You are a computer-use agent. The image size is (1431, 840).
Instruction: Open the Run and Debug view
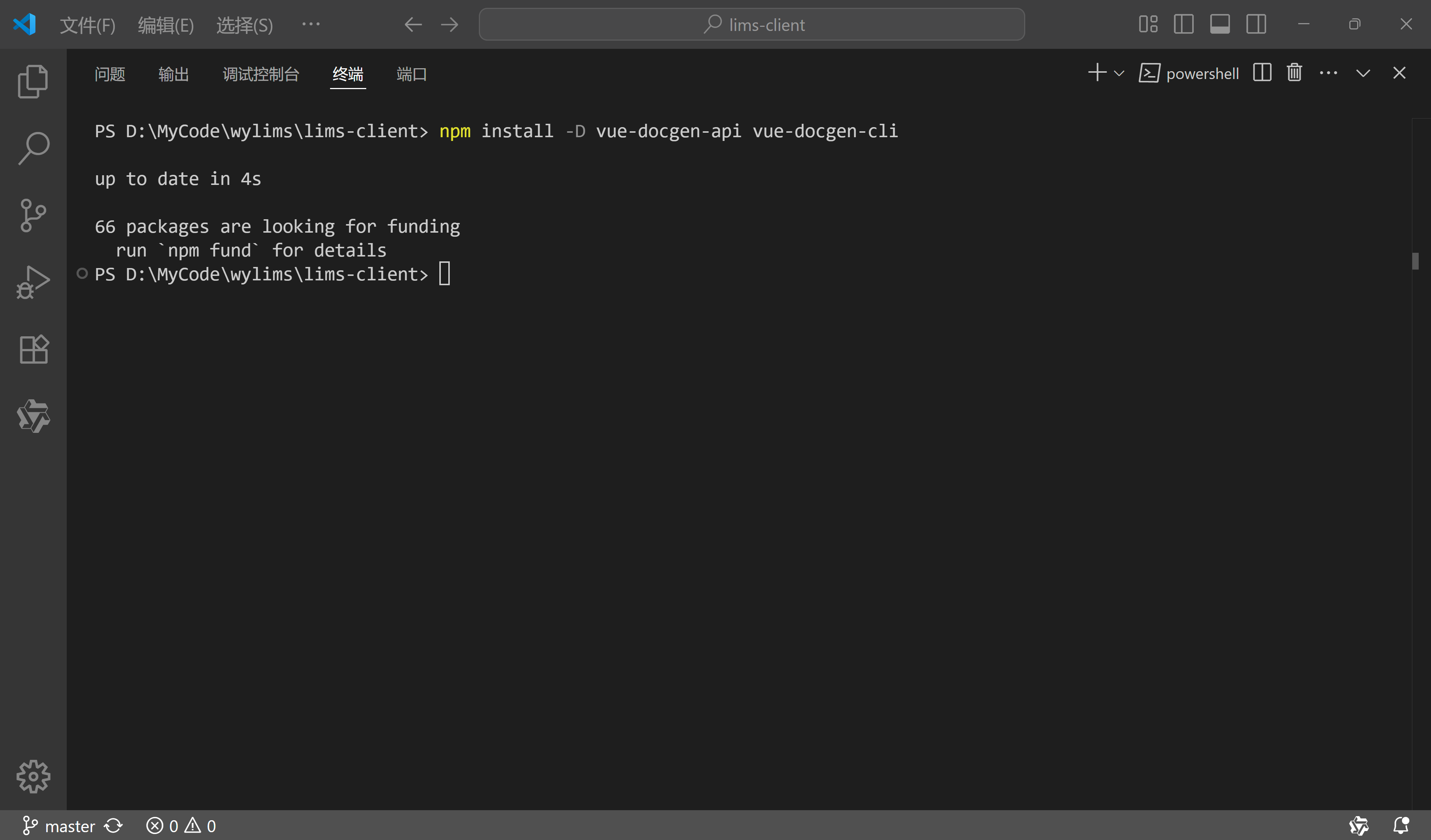(x=32, y=281)
